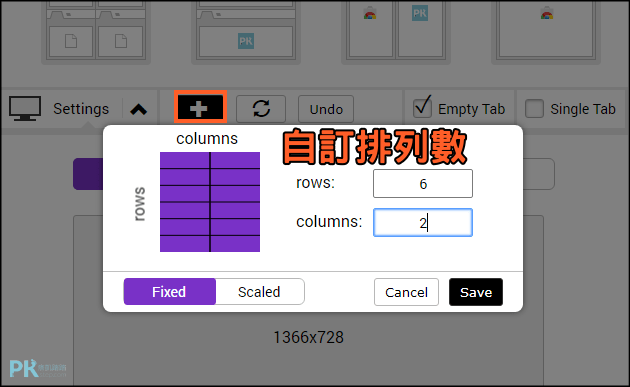The width and height of the screenshot is (630, 387).
Task: Collapse settings with the up chevron
Action: pyautogui.click(x=139, y=109)
